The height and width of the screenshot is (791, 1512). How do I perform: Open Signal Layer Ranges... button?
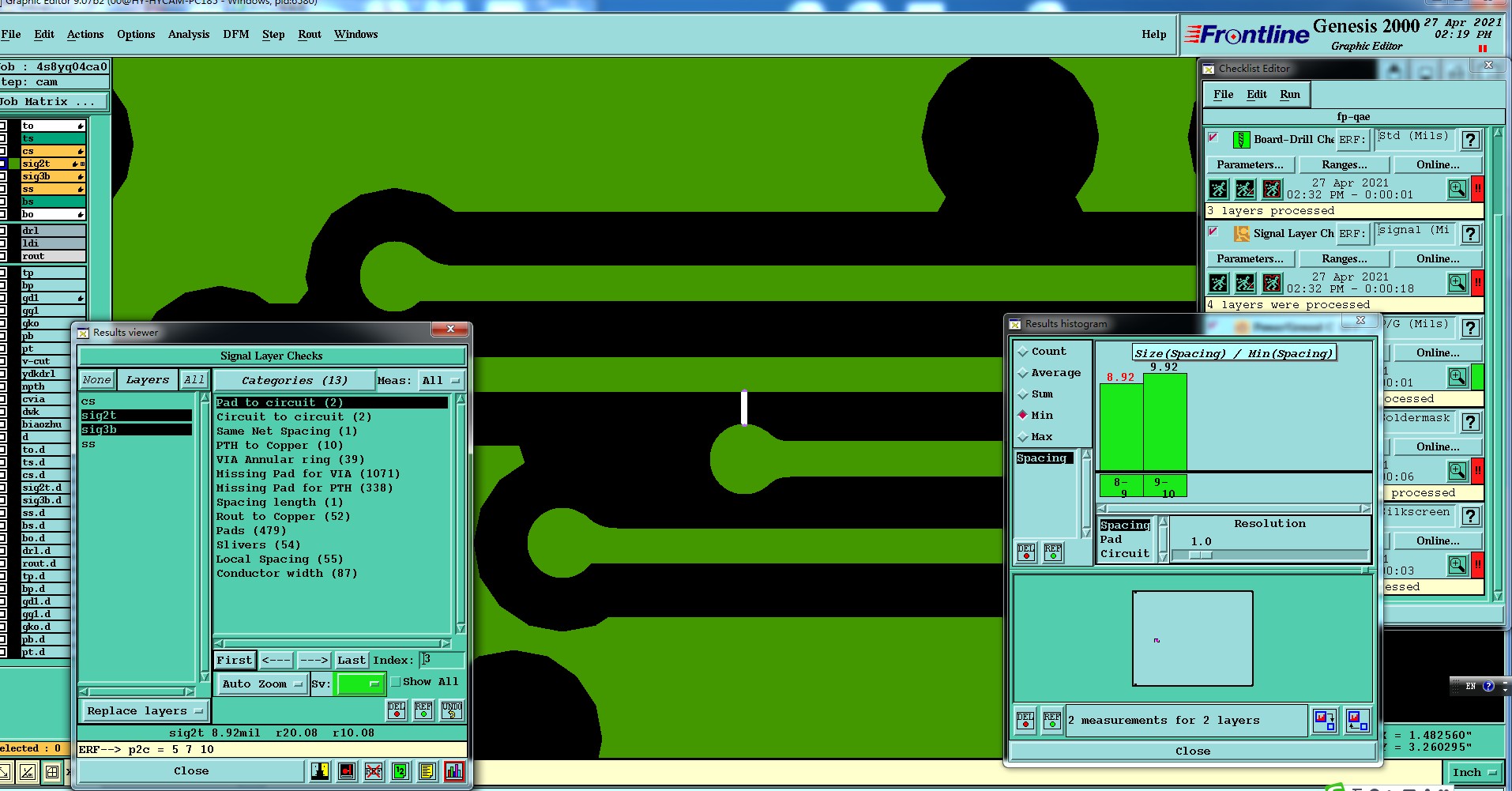pos(1344,259)
